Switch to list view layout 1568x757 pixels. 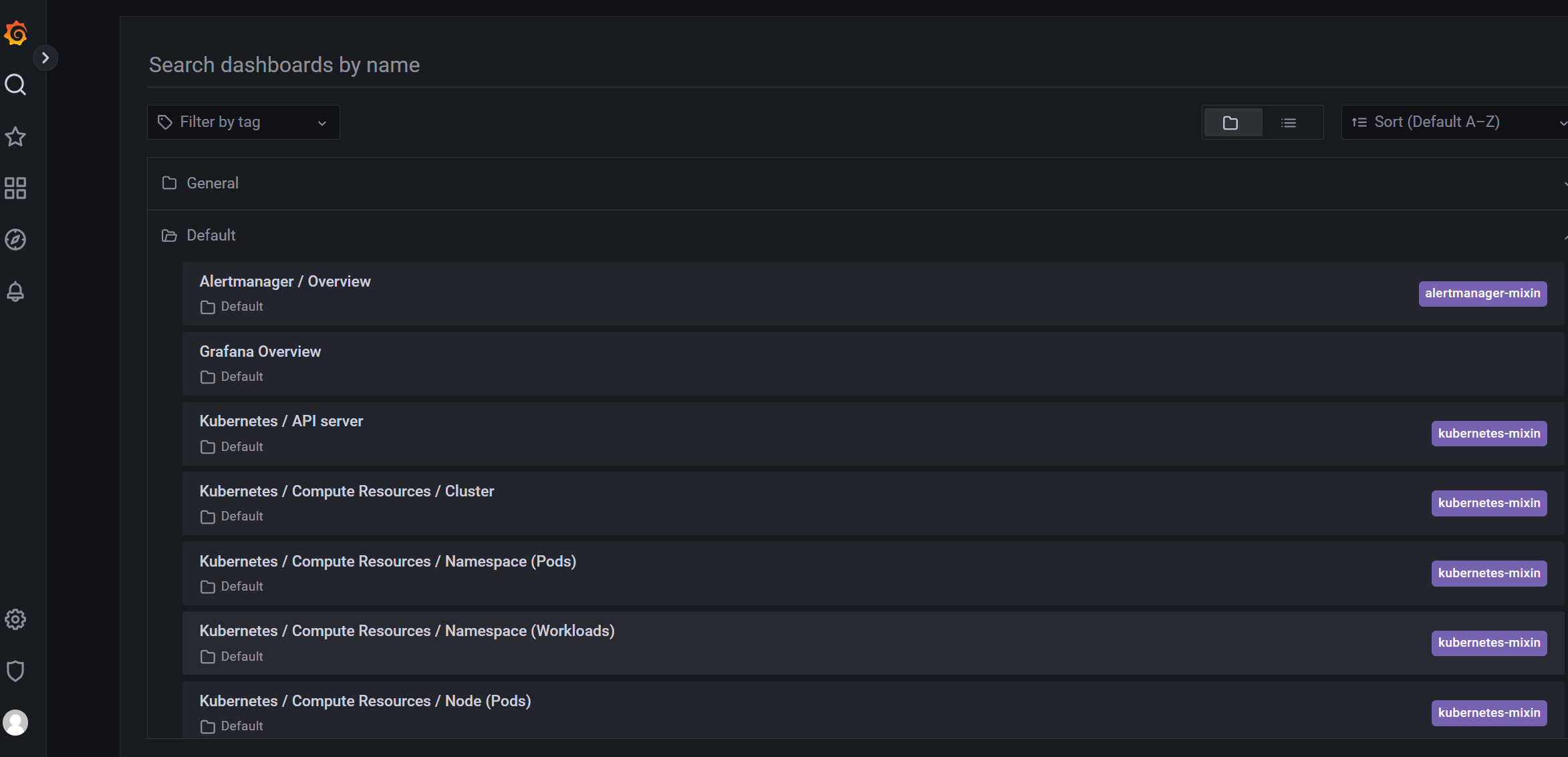coord(1289,123)
